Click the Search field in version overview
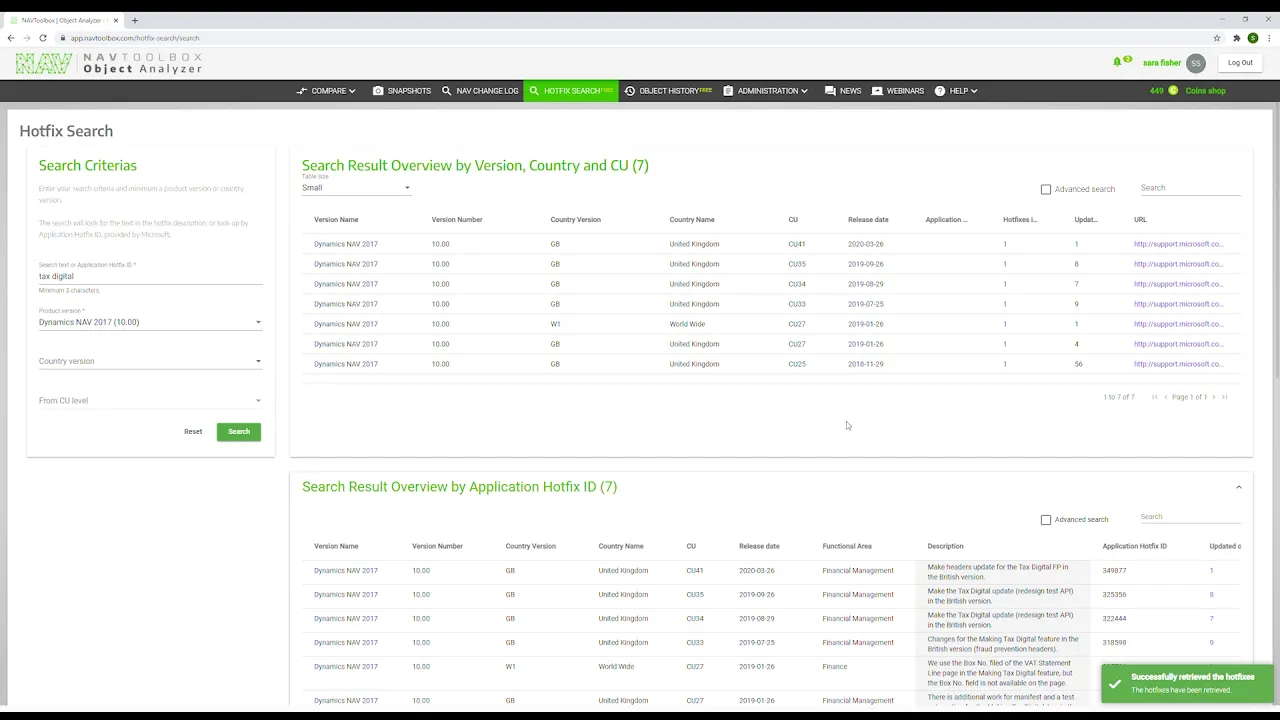This screenshot has width=1280, height=720. [x=1190, y=188]
